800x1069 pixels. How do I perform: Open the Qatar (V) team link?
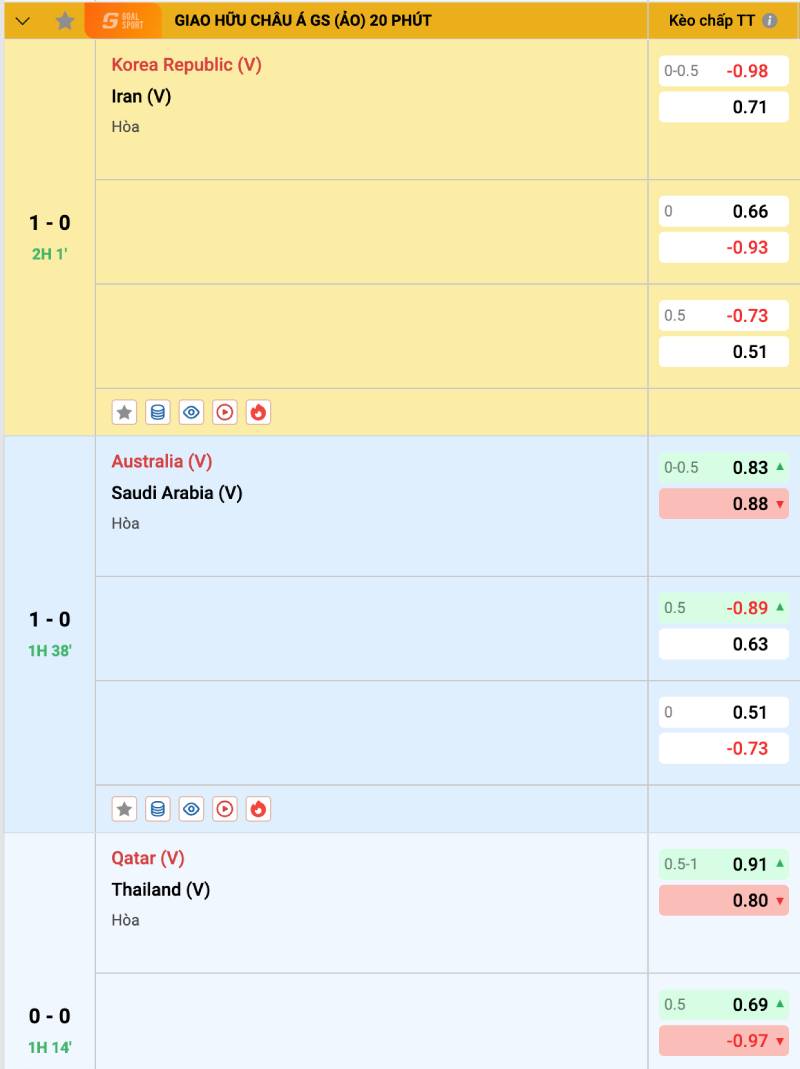[148, 858]
